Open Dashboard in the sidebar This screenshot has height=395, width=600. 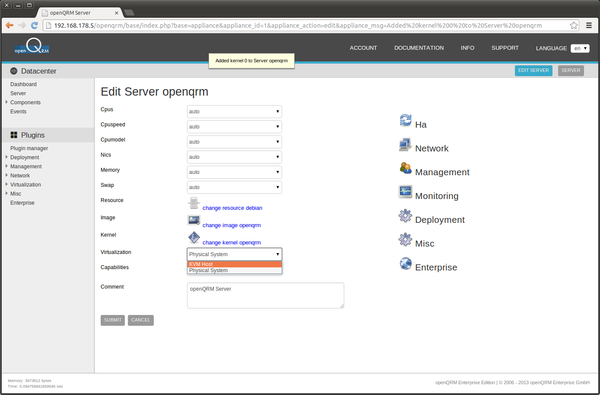[x=23, y=84]
